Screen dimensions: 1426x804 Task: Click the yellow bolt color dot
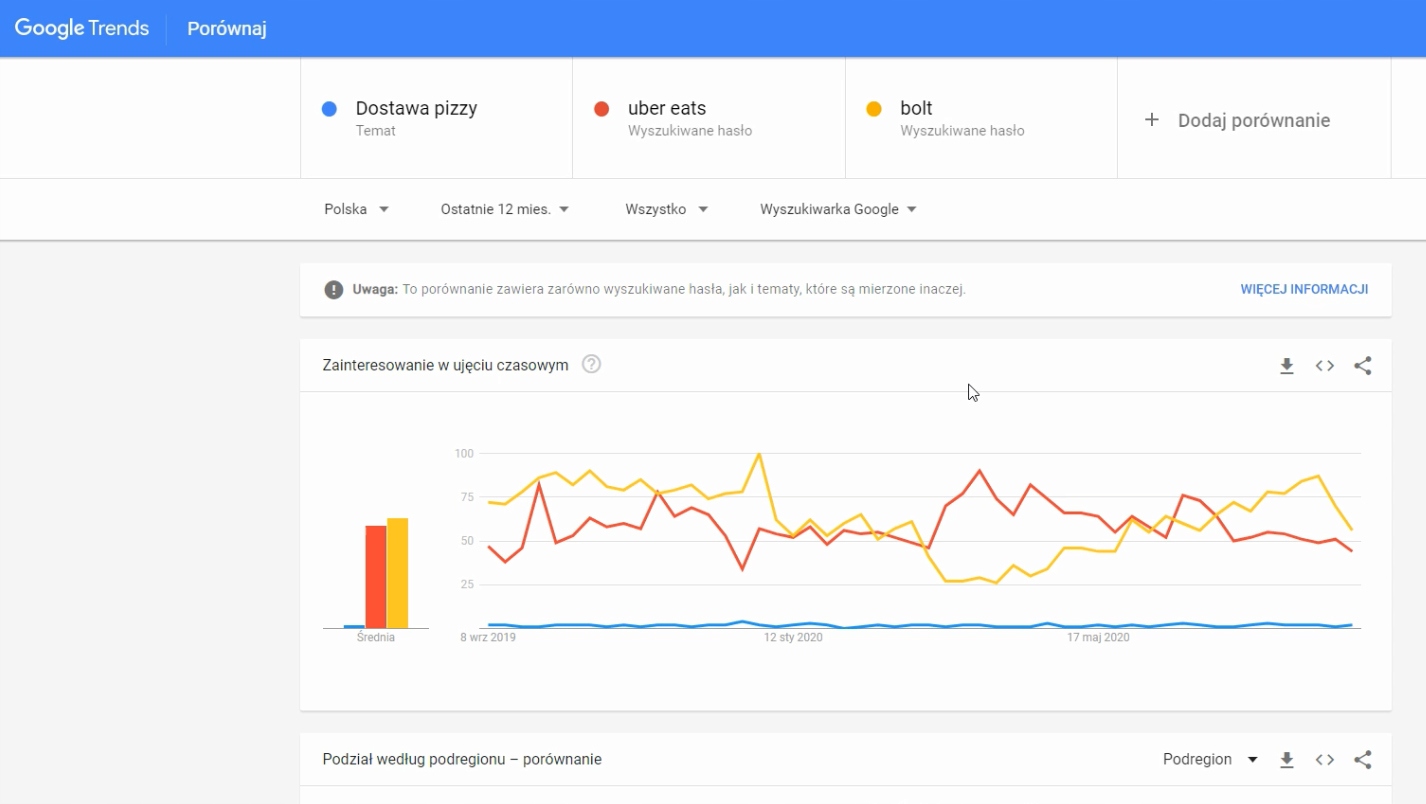874,109
